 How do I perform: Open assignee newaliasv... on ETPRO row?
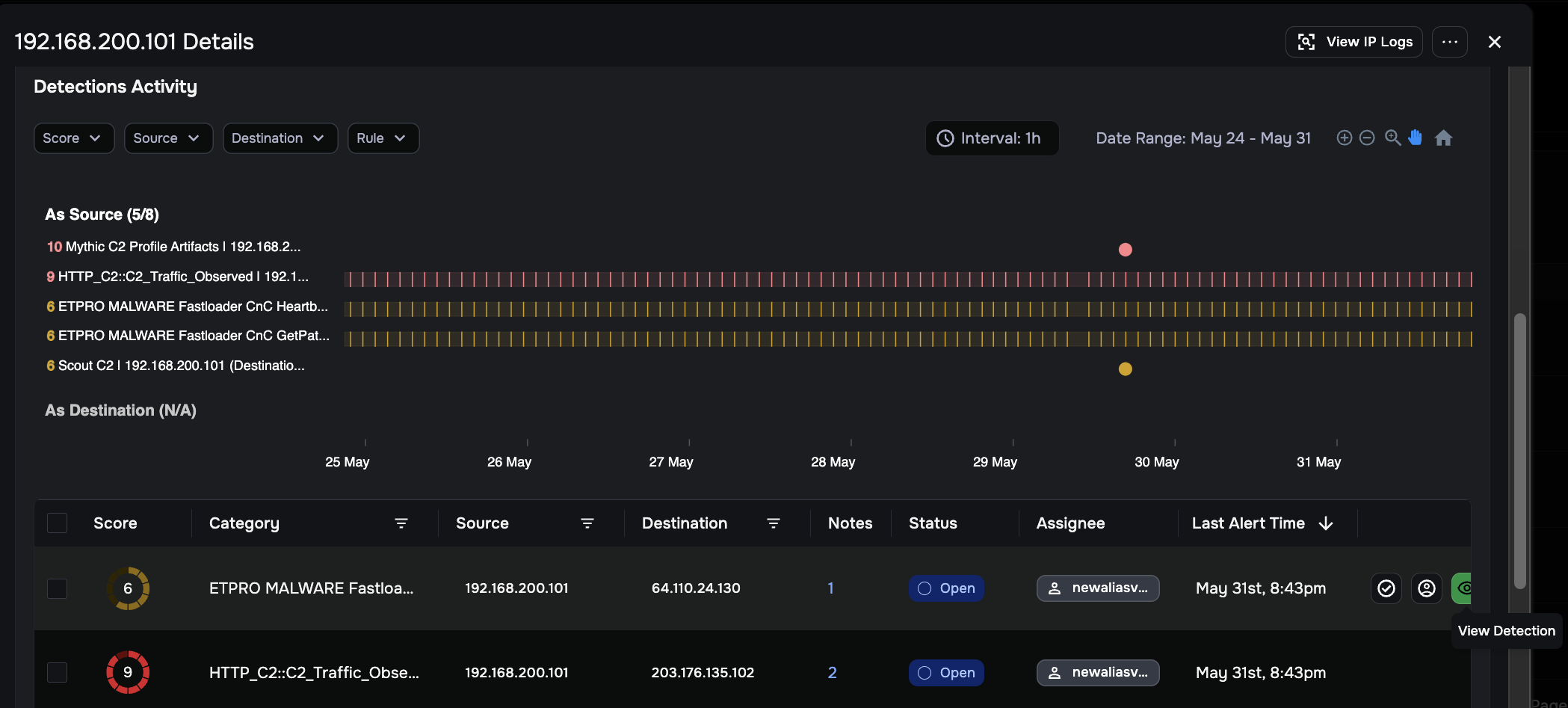pyautogui.click(x=1098, y=588)
